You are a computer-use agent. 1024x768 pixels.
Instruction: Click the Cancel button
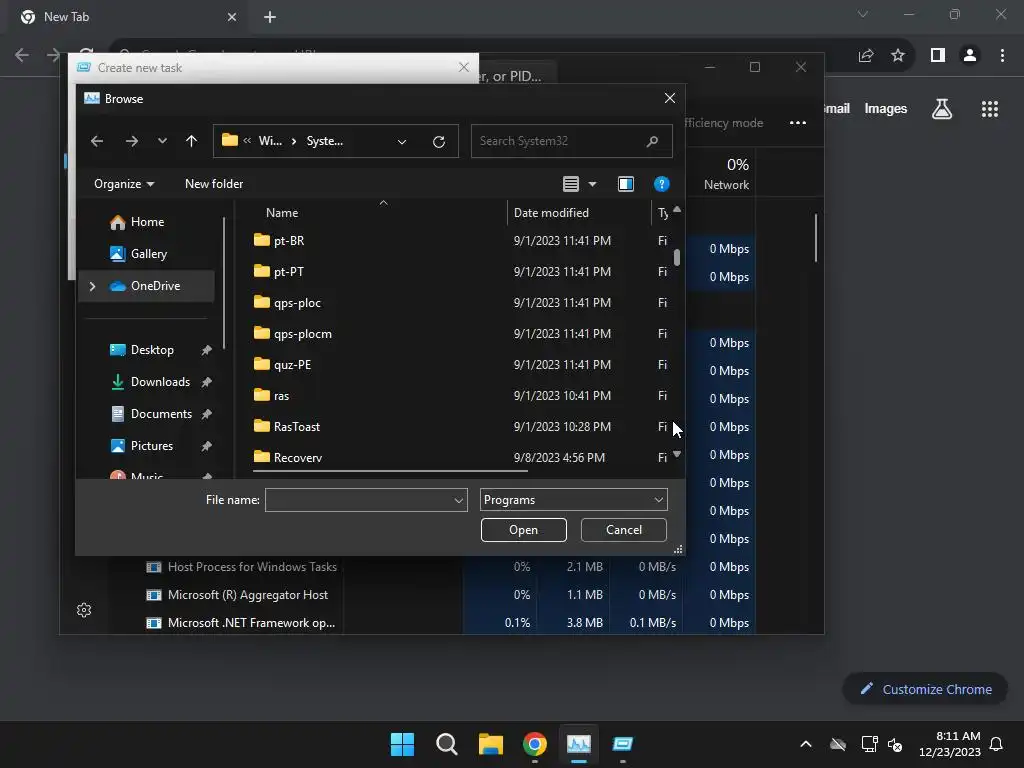624,530
